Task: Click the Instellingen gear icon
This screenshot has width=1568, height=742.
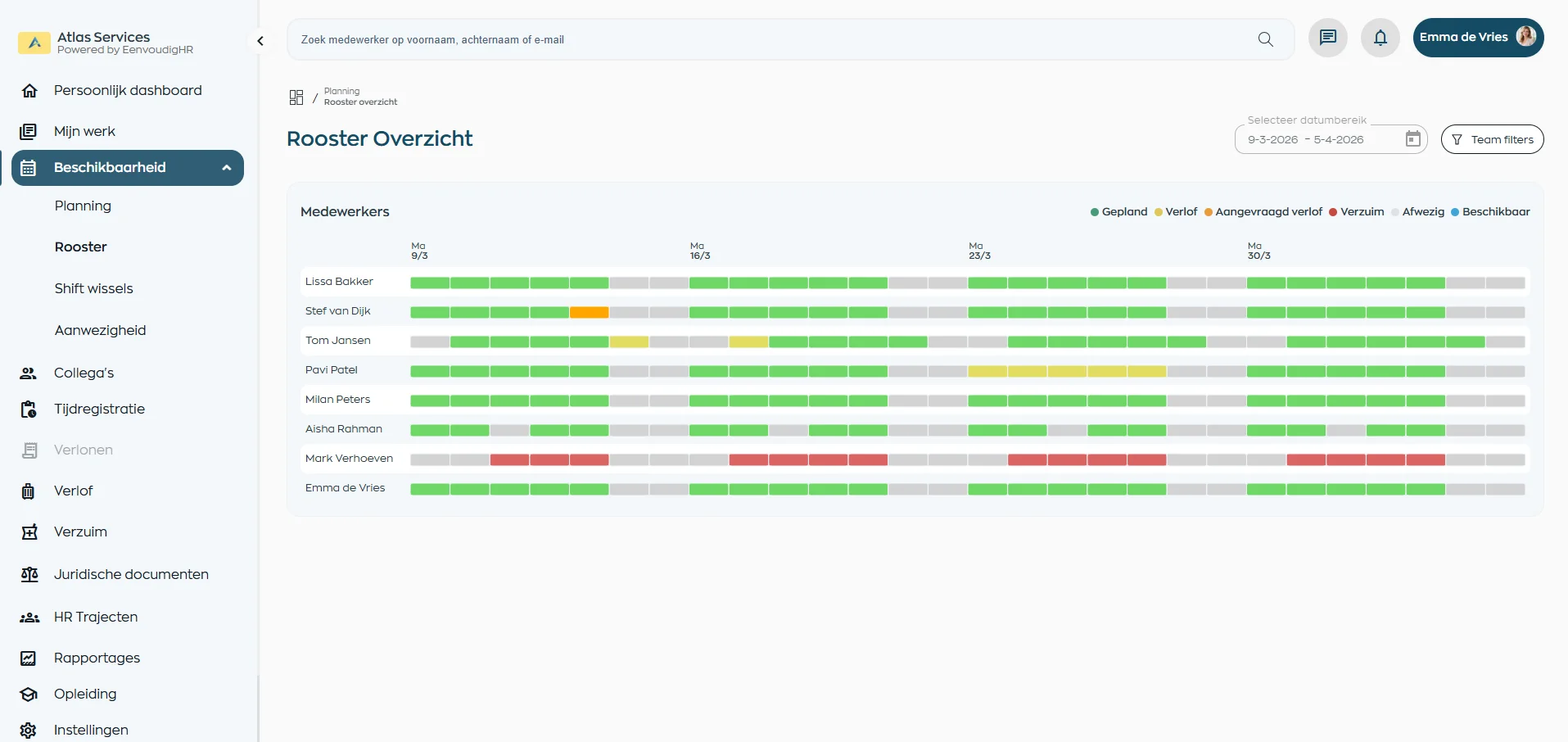Action: coord(29,730)
